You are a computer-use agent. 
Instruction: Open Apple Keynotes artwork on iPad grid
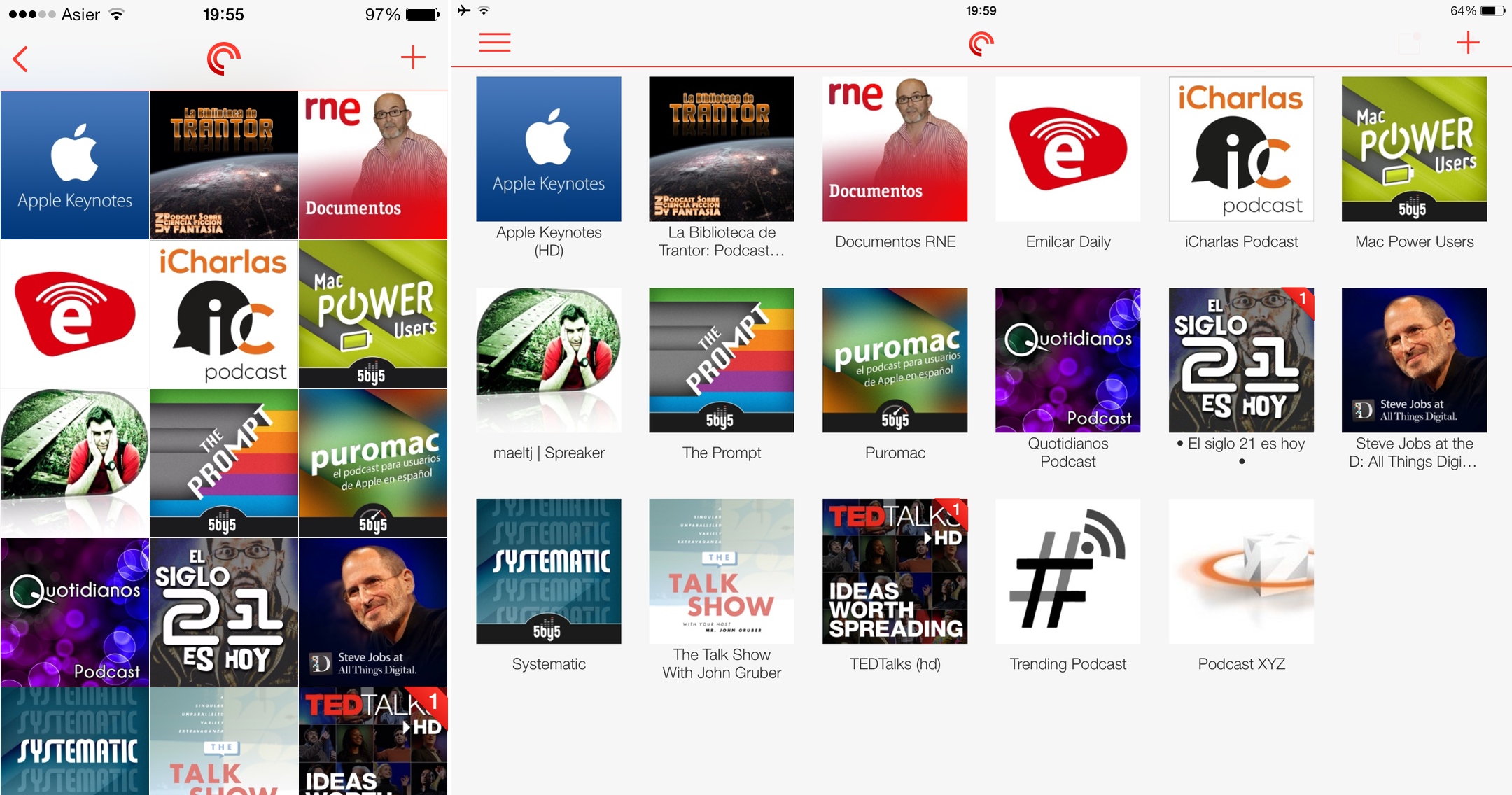click(x=549, y=149)
